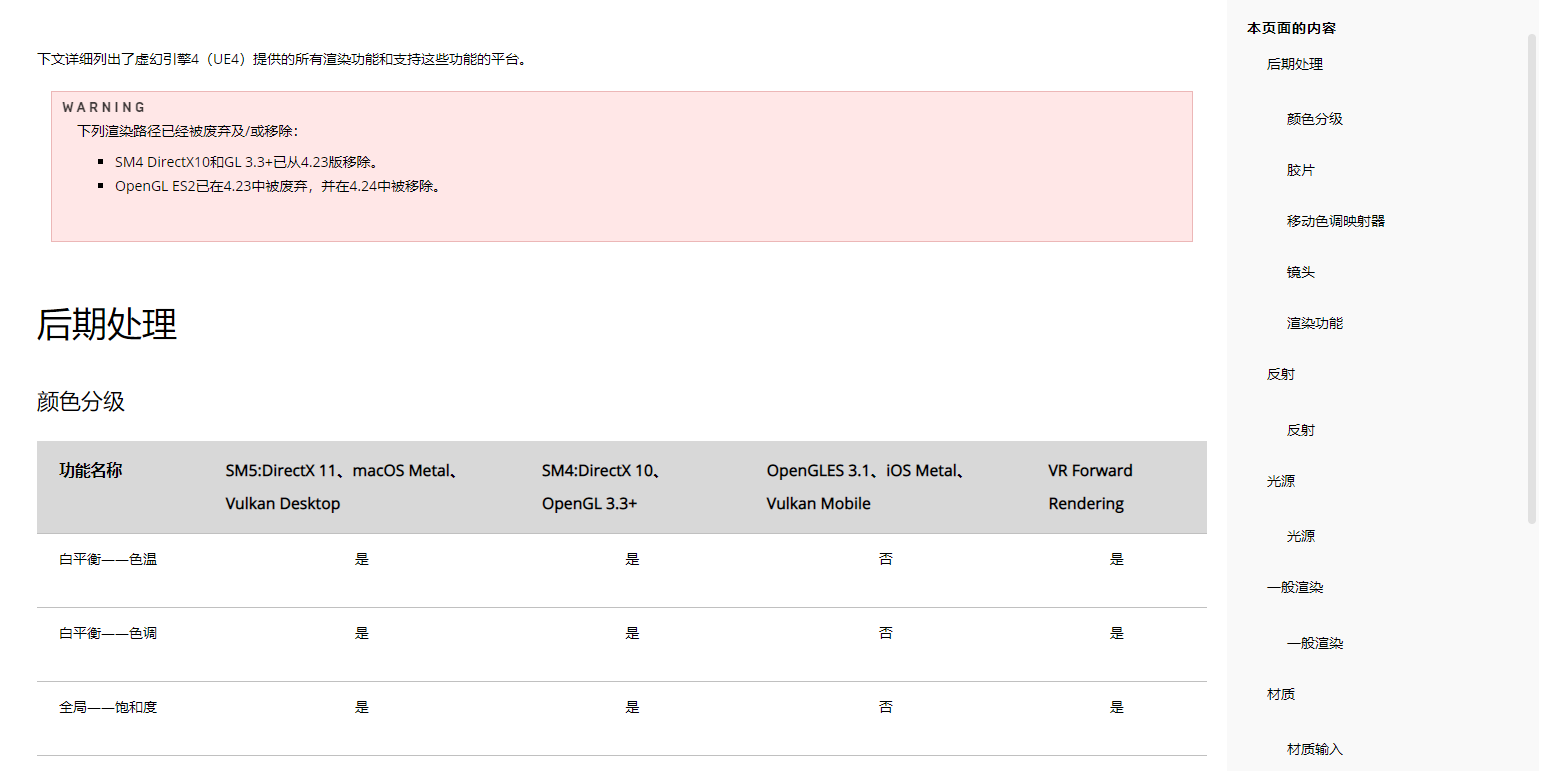Click the large 后期处理 page heading
Viewport: 1552px width, 771px height.
(107, 324)
